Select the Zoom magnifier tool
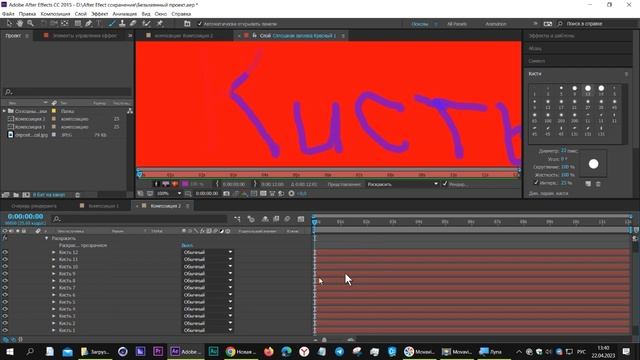 click(x=30, y=24)
